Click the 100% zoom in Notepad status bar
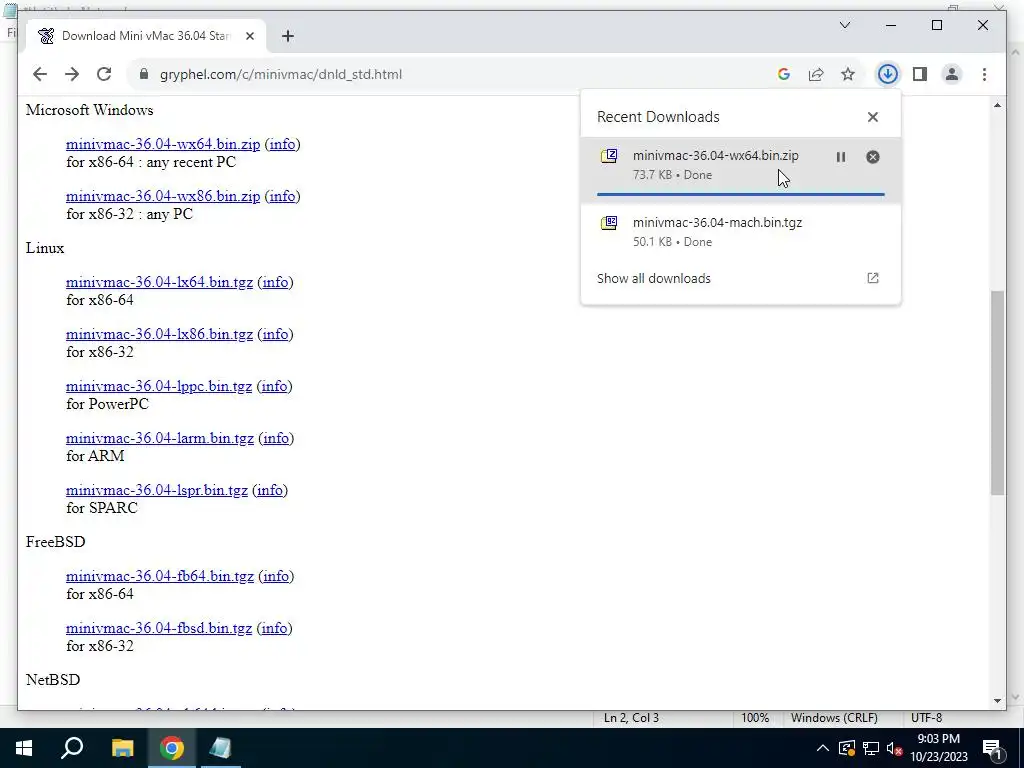The width and height of the screenshot is (1024, 768). point(755,718)
